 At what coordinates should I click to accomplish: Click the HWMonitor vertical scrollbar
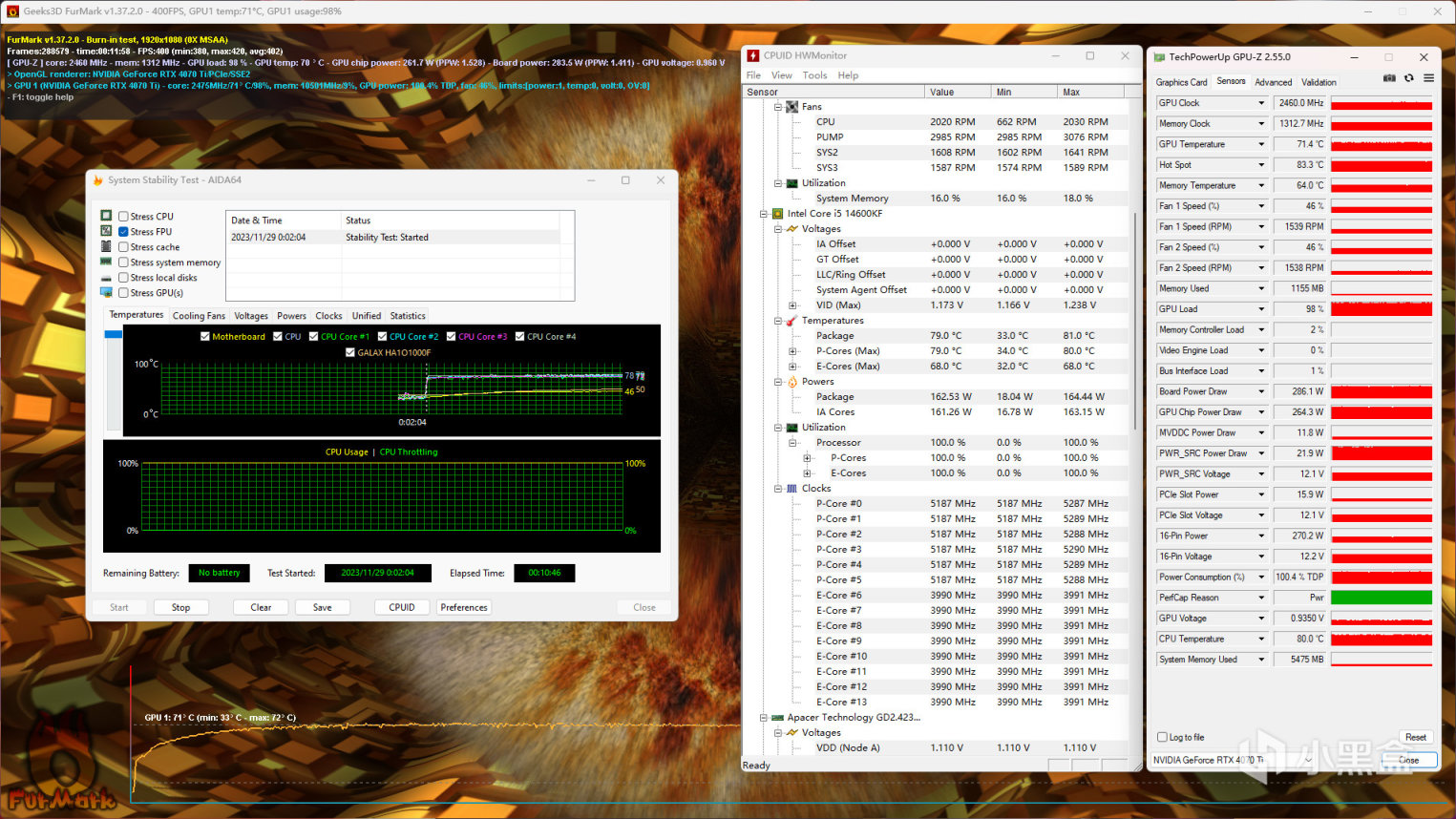pyautogui.click(x=1134, y=322)
